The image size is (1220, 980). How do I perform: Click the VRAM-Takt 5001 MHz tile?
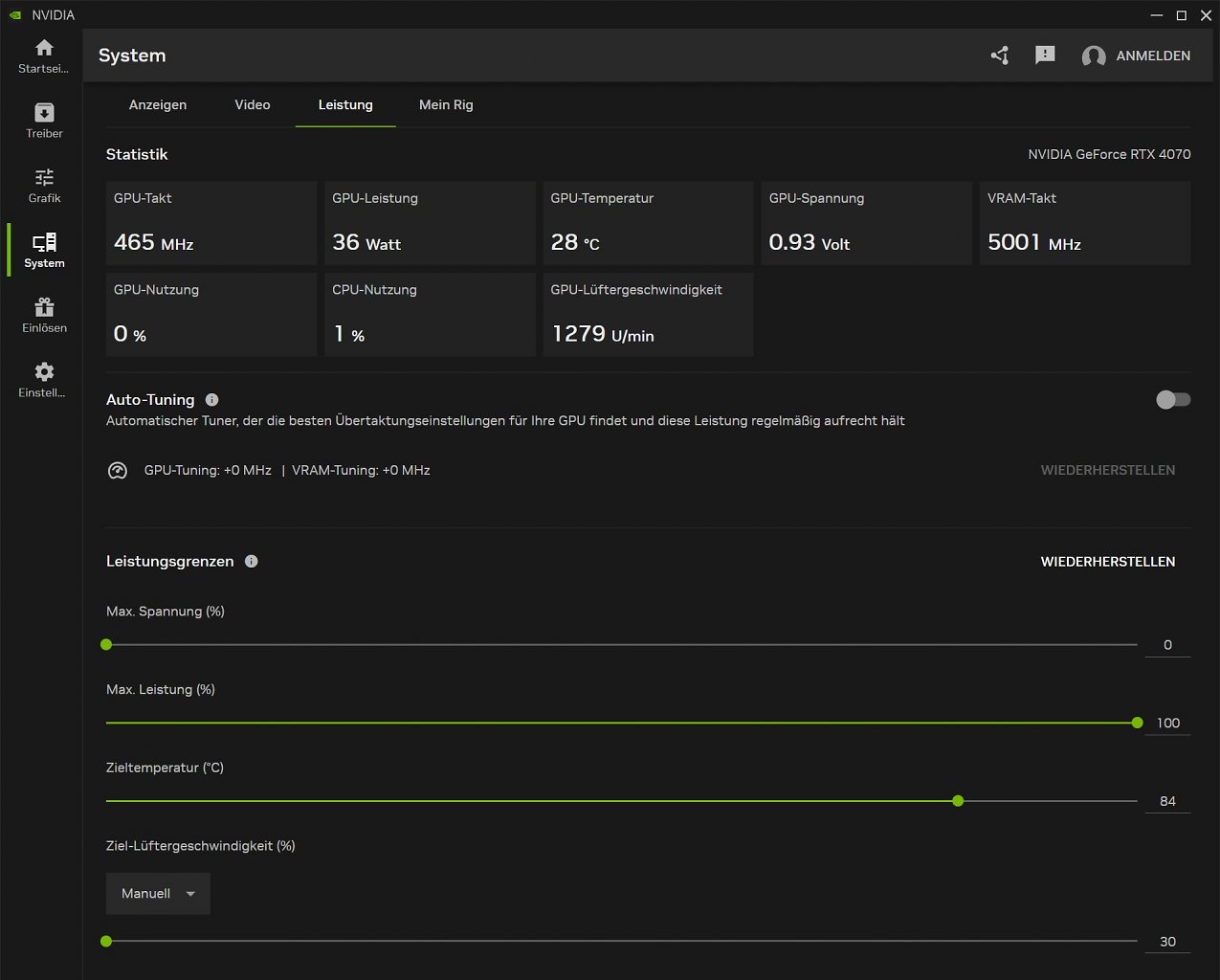[1085, 223]
